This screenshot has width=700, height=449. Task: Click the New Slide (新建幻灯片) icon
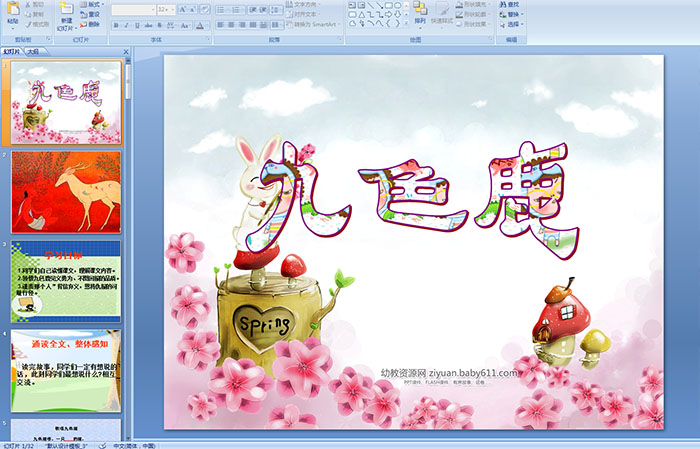click(67, 9)
